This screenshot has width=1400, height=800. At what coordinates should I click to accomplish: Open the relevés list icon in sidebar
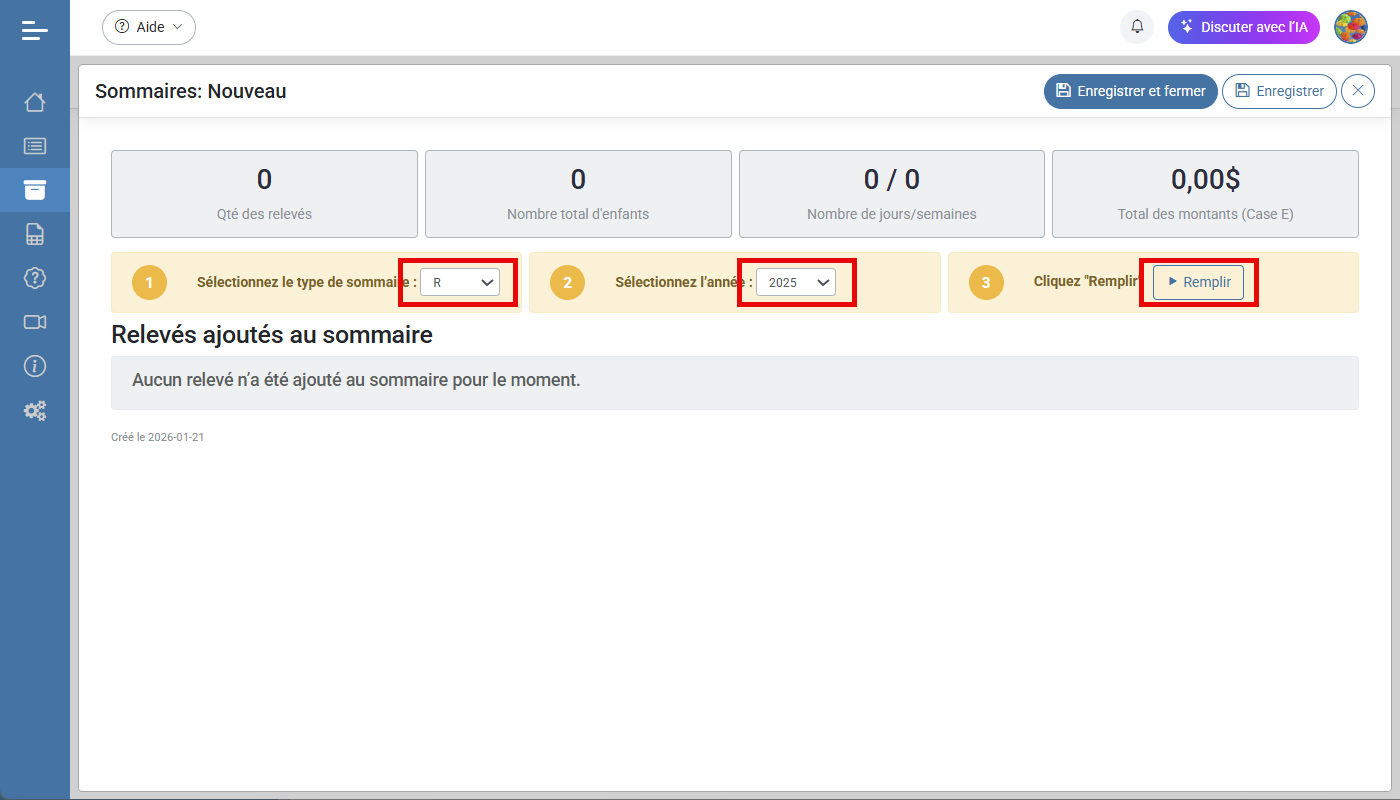tap(35, 145)
